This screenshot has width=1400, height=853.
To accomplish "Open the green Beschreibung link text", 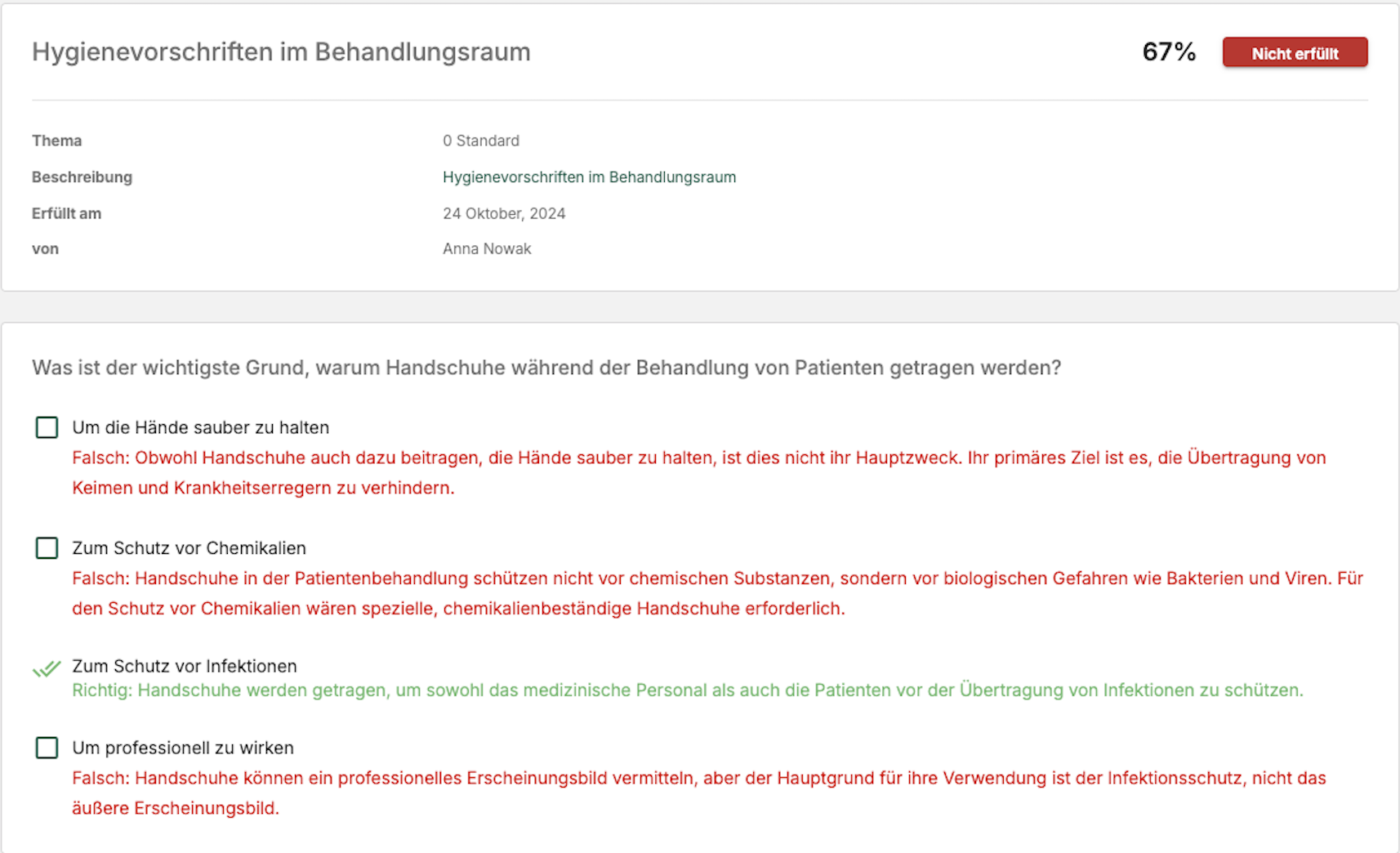I will pos(589,177).
